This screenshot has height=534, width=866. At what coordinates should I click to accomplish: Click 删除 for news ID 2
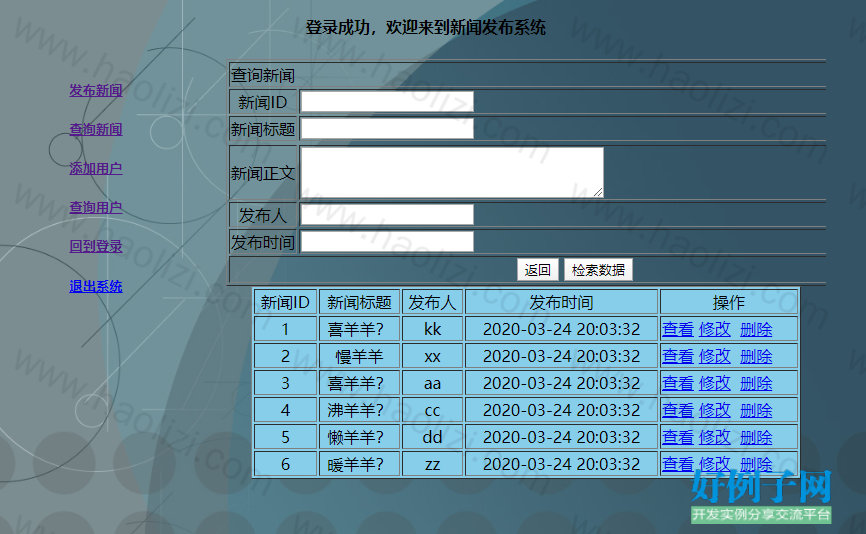(756, 356)
